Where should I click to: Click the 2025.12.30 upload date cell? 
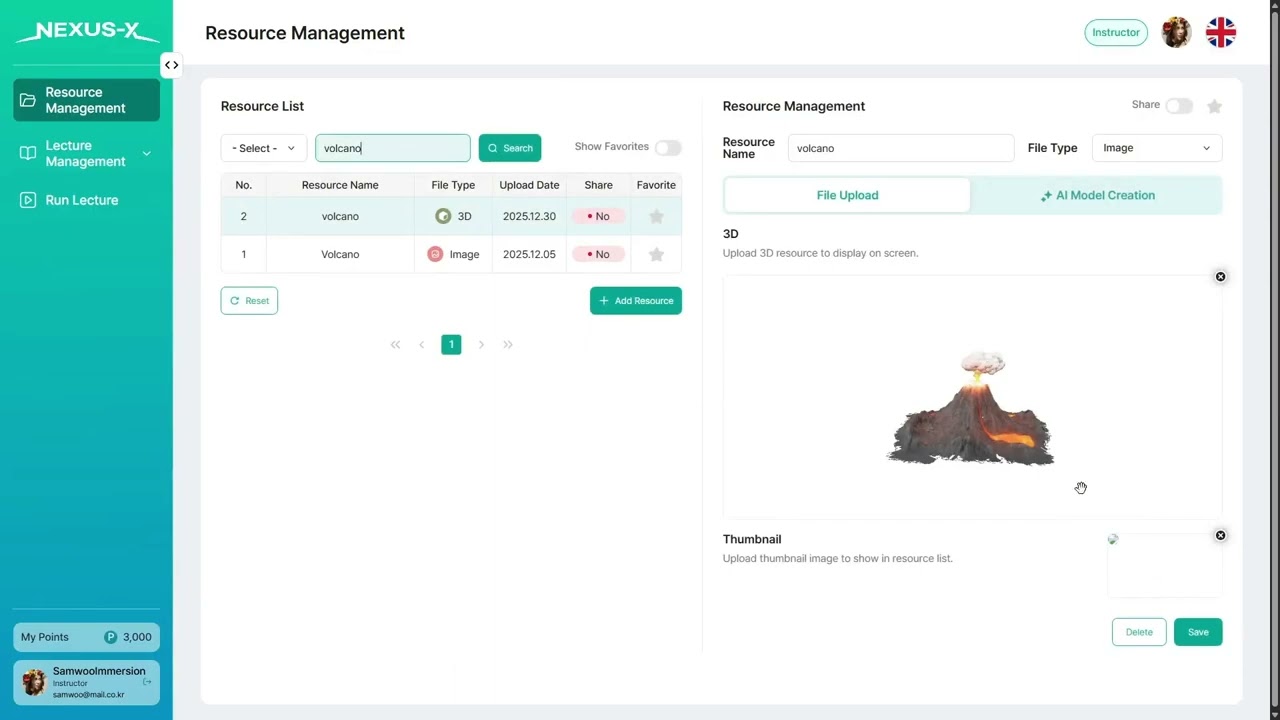[529, 216]
